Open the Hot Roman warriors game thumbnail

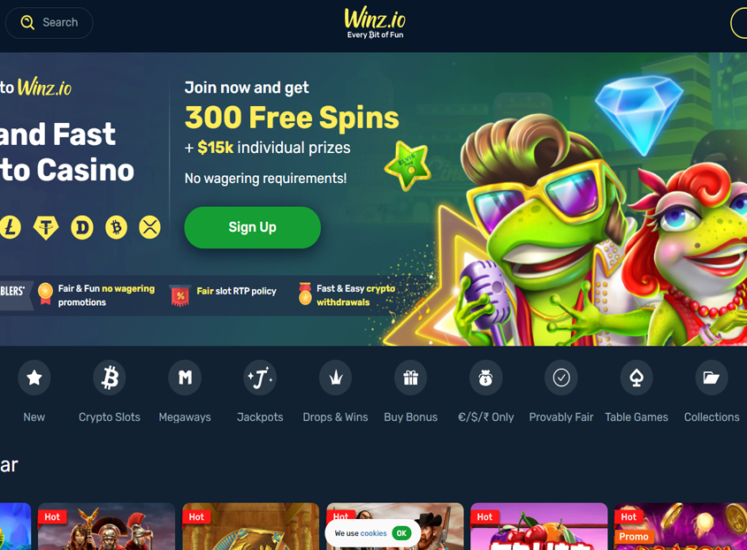tap(106, 526)
